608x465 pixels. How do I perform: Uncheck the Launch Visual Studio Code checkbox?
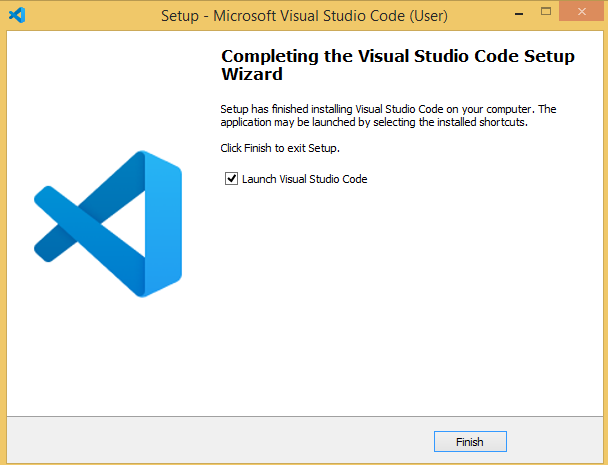click(x=232, y=179)
